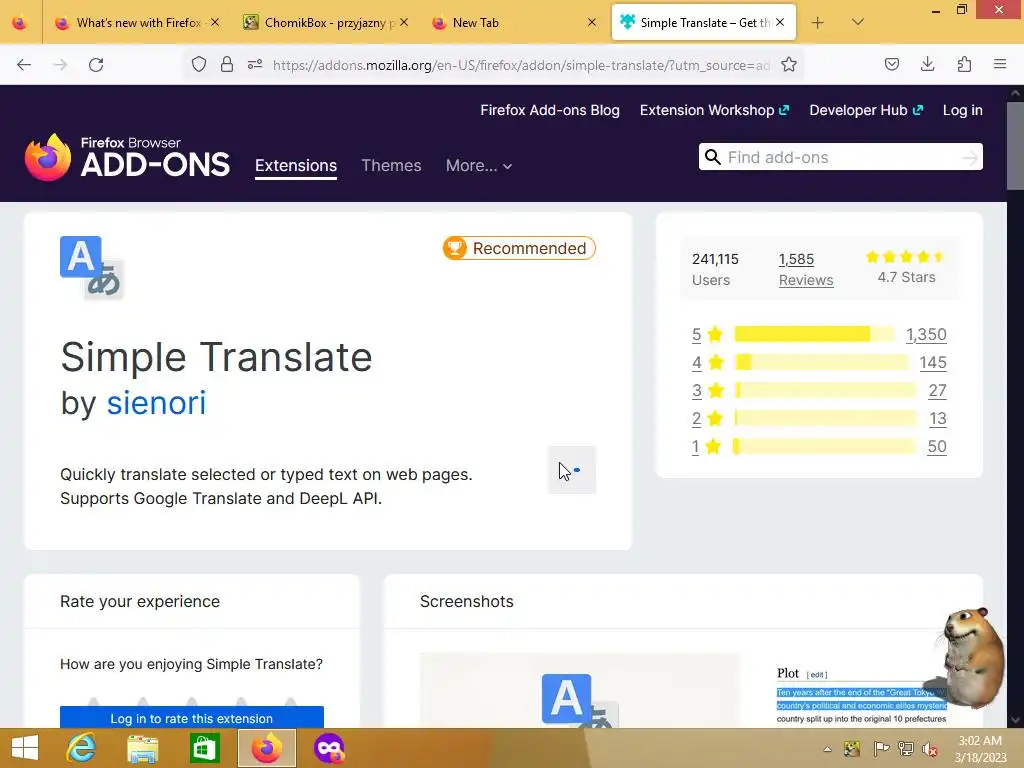The width and height of the screenshot is (1024, 768).
Task: Close the New Tab tab
Action: click(x=592, y=22)
